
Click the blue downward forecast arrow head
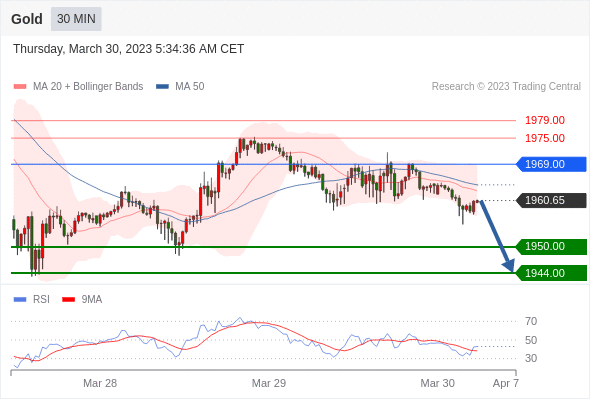509,265
